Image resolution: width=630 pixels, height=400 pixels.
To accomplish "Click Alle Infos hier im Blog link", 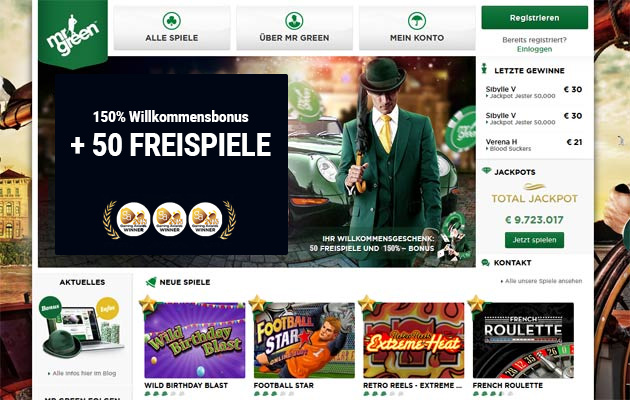I will (x=82, y=373).
